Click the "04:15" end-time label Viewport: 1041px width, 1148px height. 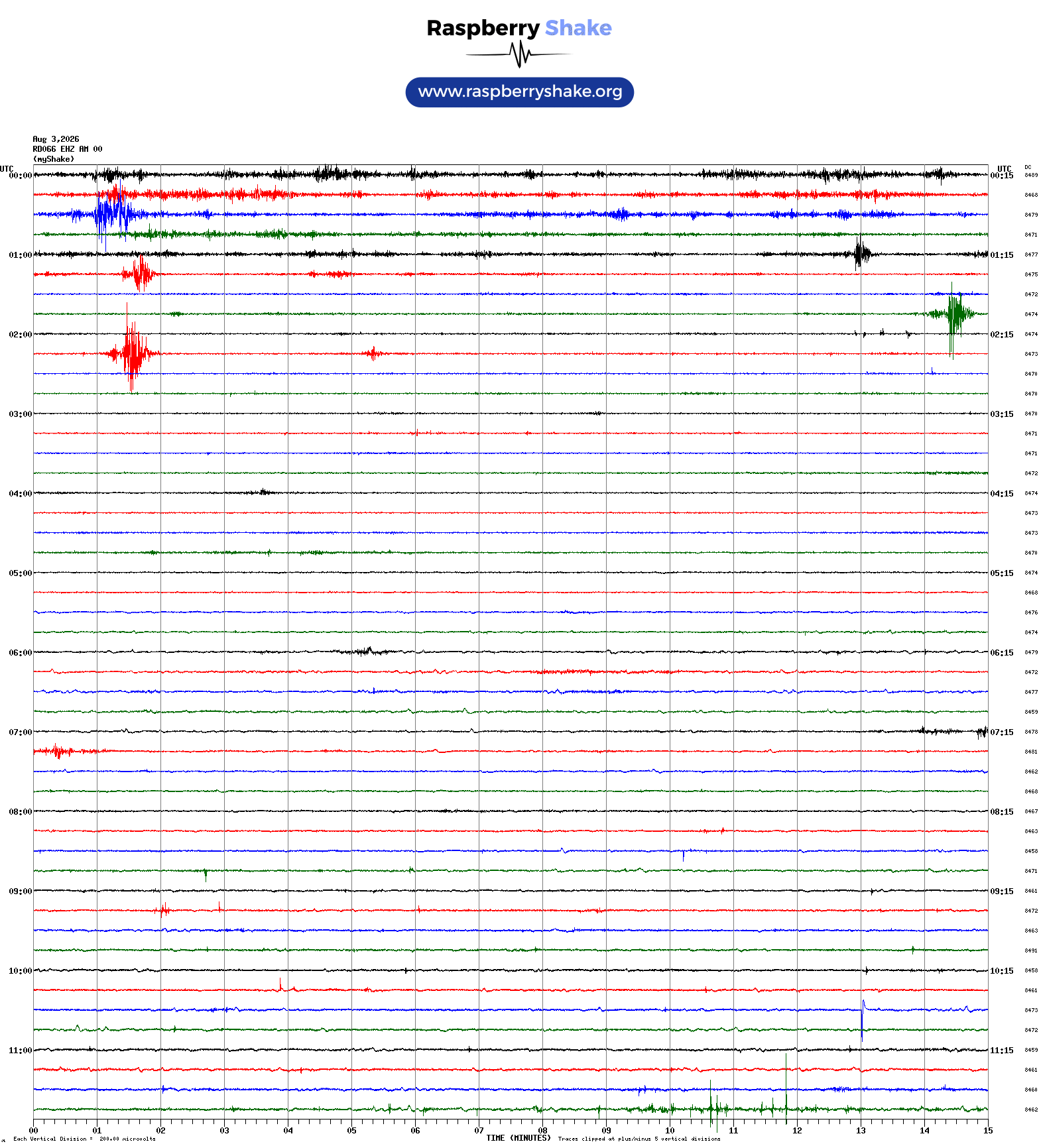coord(1002,494)
